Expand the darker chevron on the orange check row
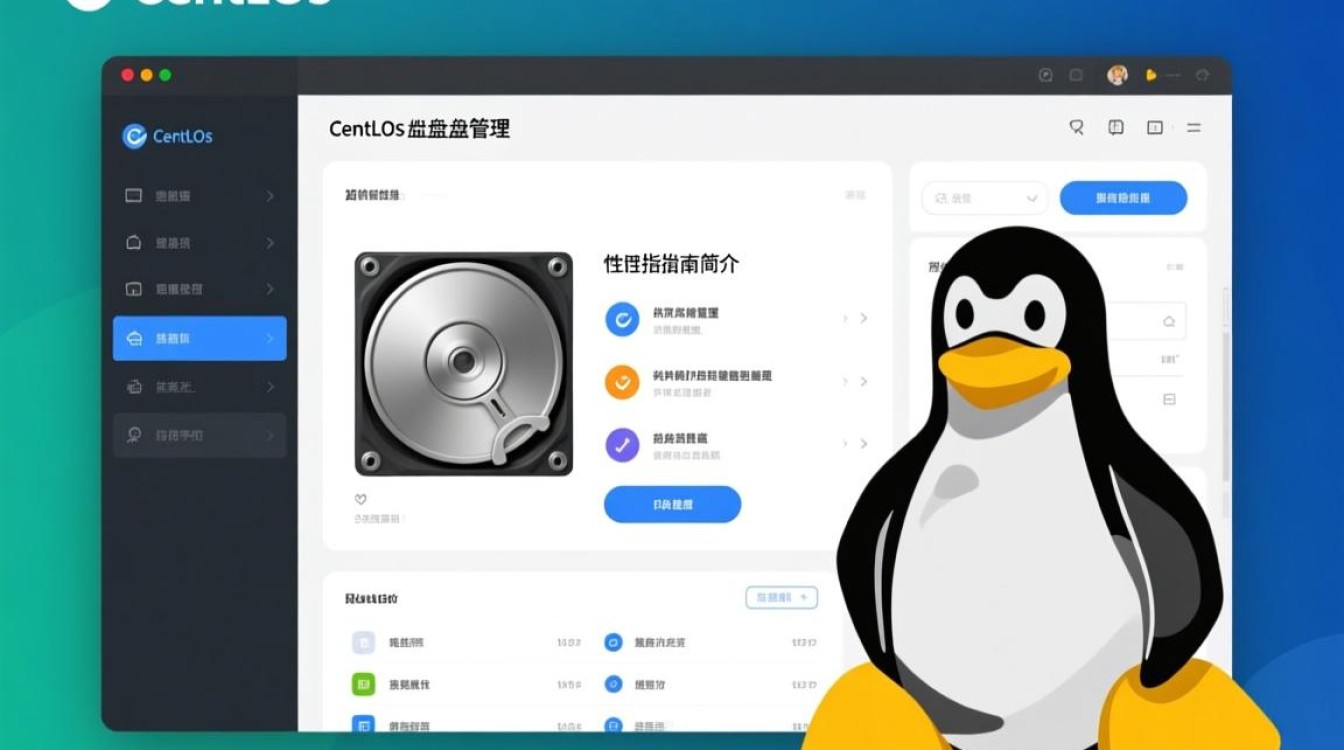The image size is (1344, 750). [864, 381]
